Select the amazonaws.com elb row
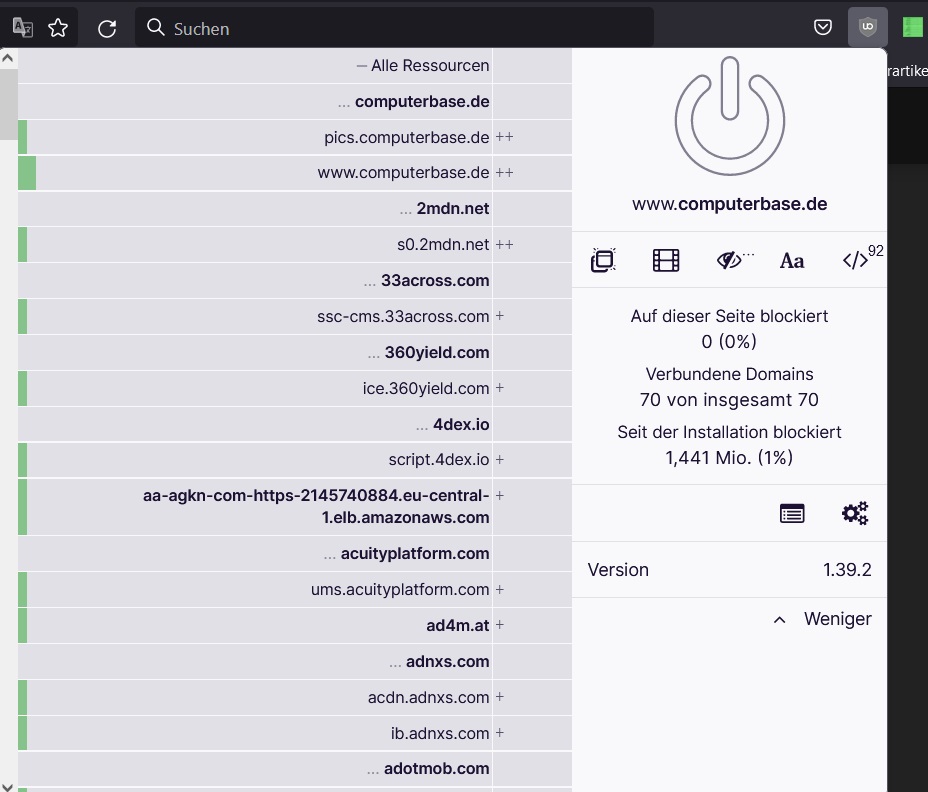The image size is (928, 792). [x=295, y=507]
